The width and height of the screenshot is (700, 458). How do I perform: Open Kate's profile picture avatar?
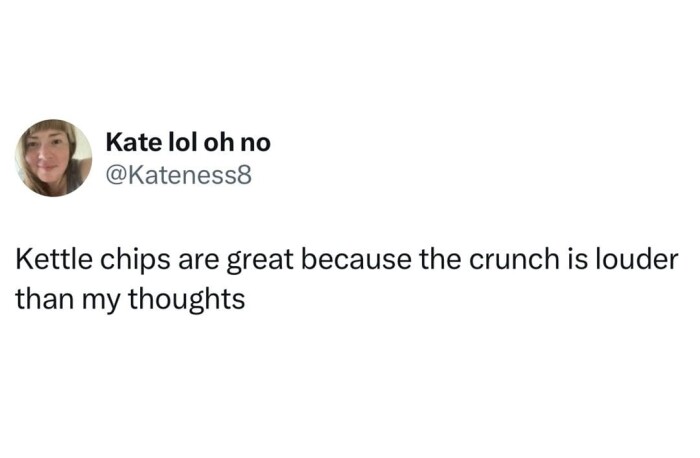[x=53, y=158]
